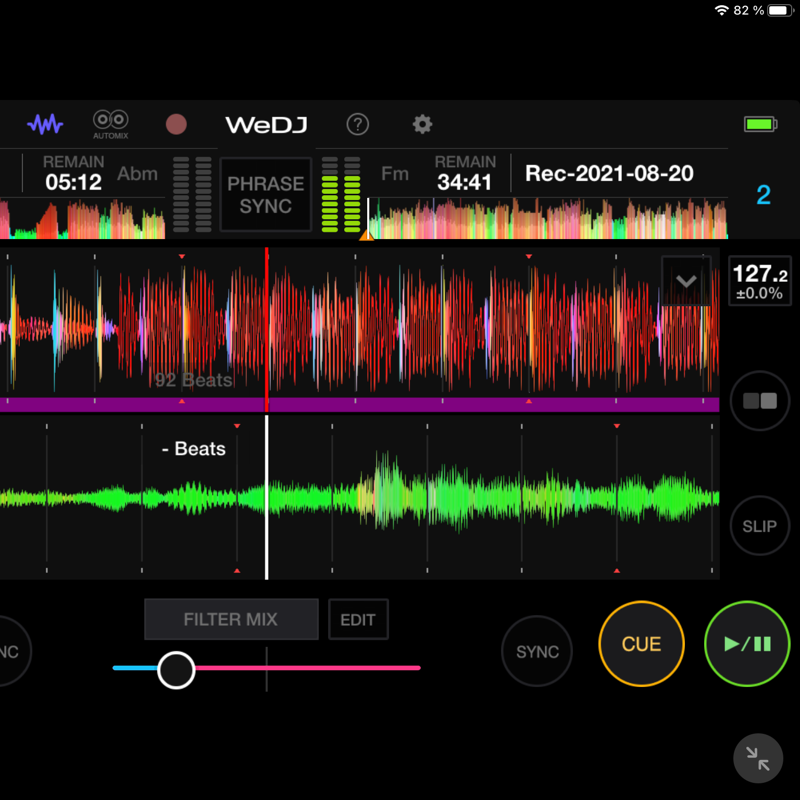Enable Automix mode

[111, 124]
